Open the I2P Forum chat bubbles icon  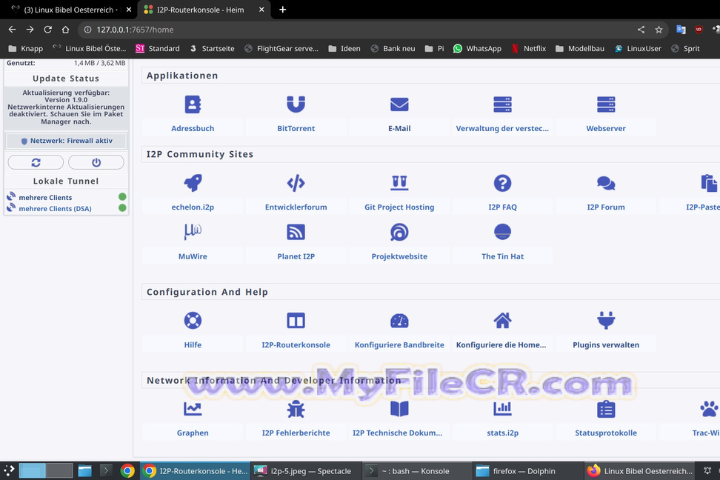(x=606, y=183)
